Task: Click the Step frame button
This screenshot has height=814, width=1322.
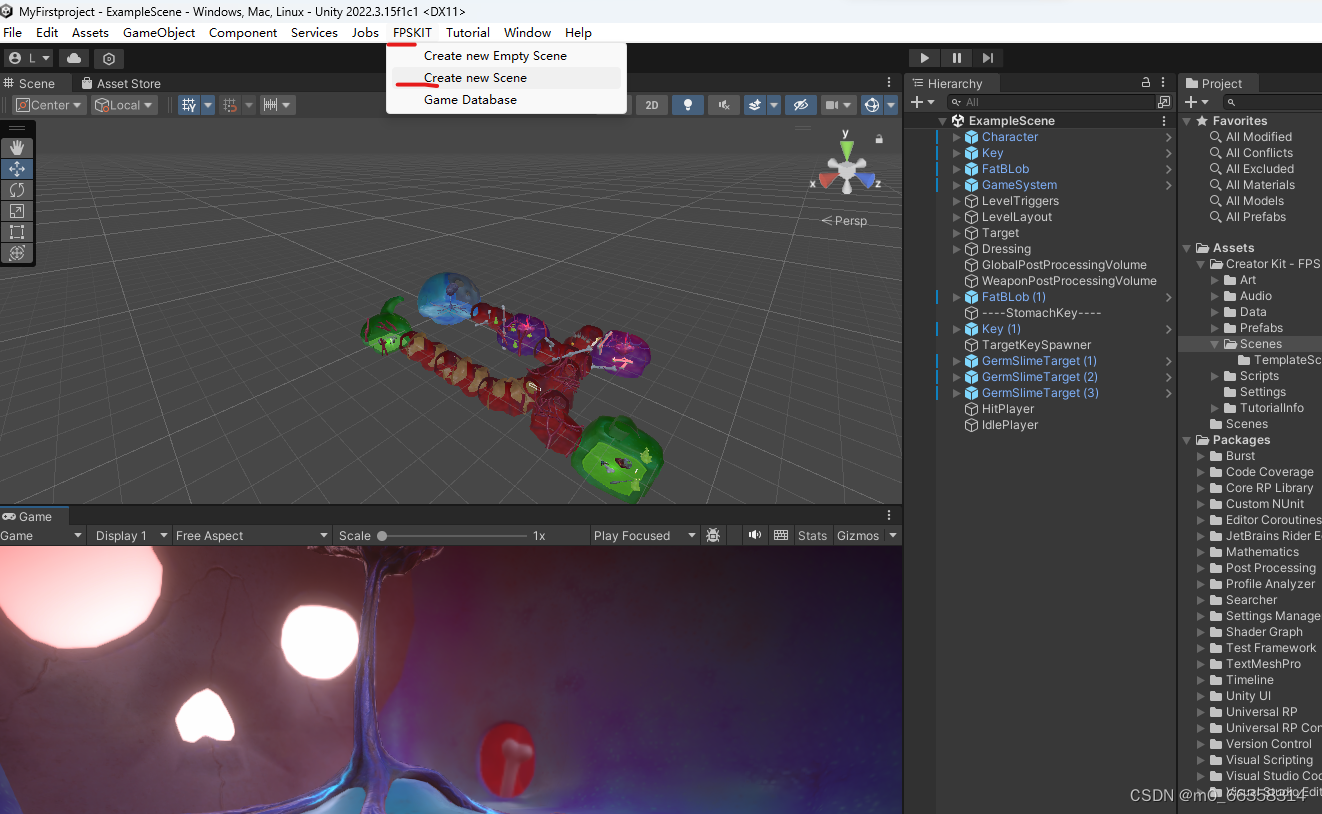Action: pyautogui.click(x=987, y=59)
